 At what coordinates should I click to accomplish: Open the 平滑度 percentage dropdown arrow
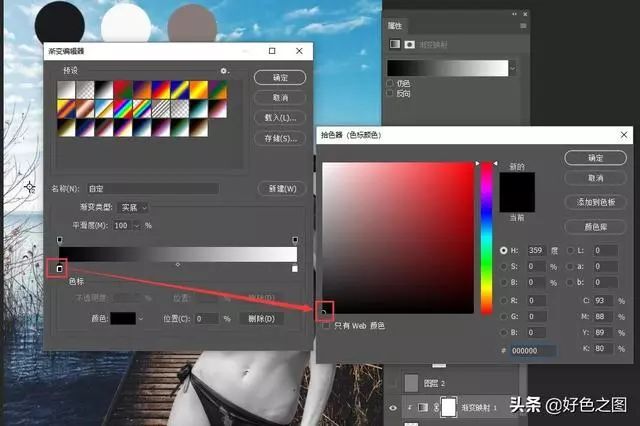[138, 226]
